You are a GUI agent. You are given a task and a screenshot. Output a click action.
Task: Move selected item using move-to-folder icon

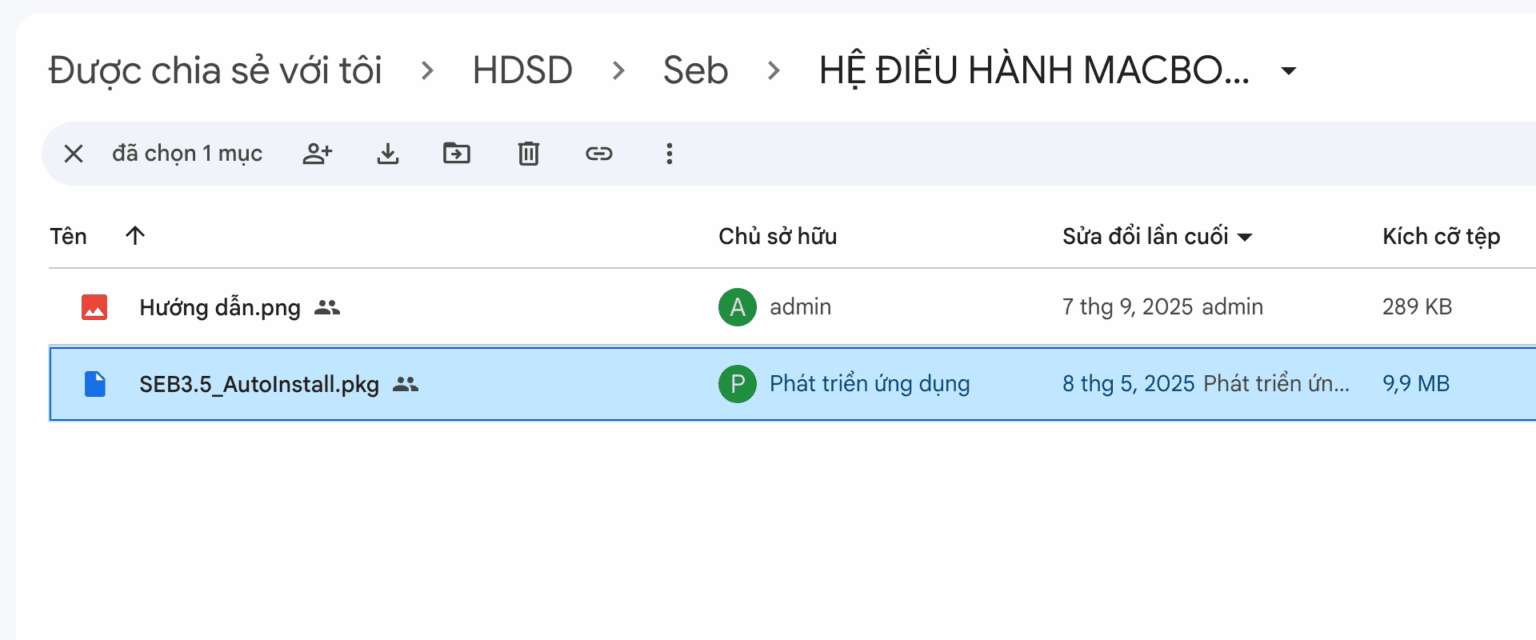coord(457,153)
